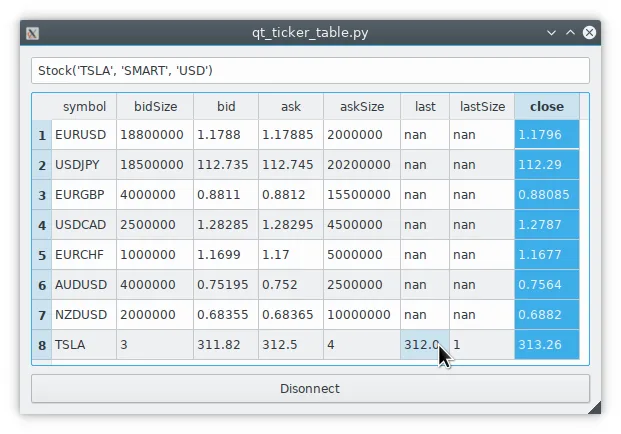Click the USDJPY symbol cell
621x434 pixels.
pos(84,165)
